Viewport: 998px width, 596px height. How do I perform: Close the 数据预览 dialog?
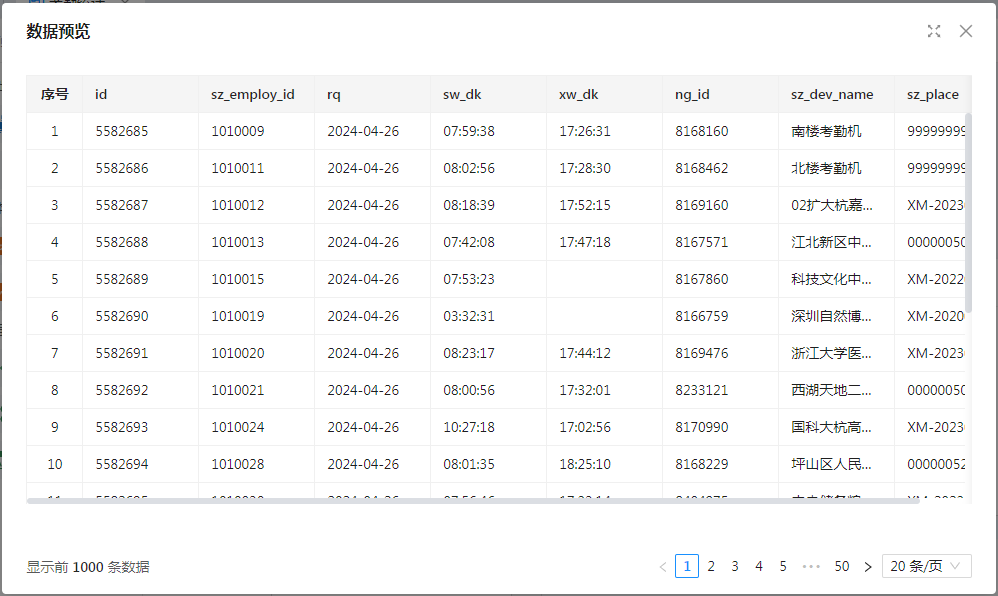coord(966,31)
